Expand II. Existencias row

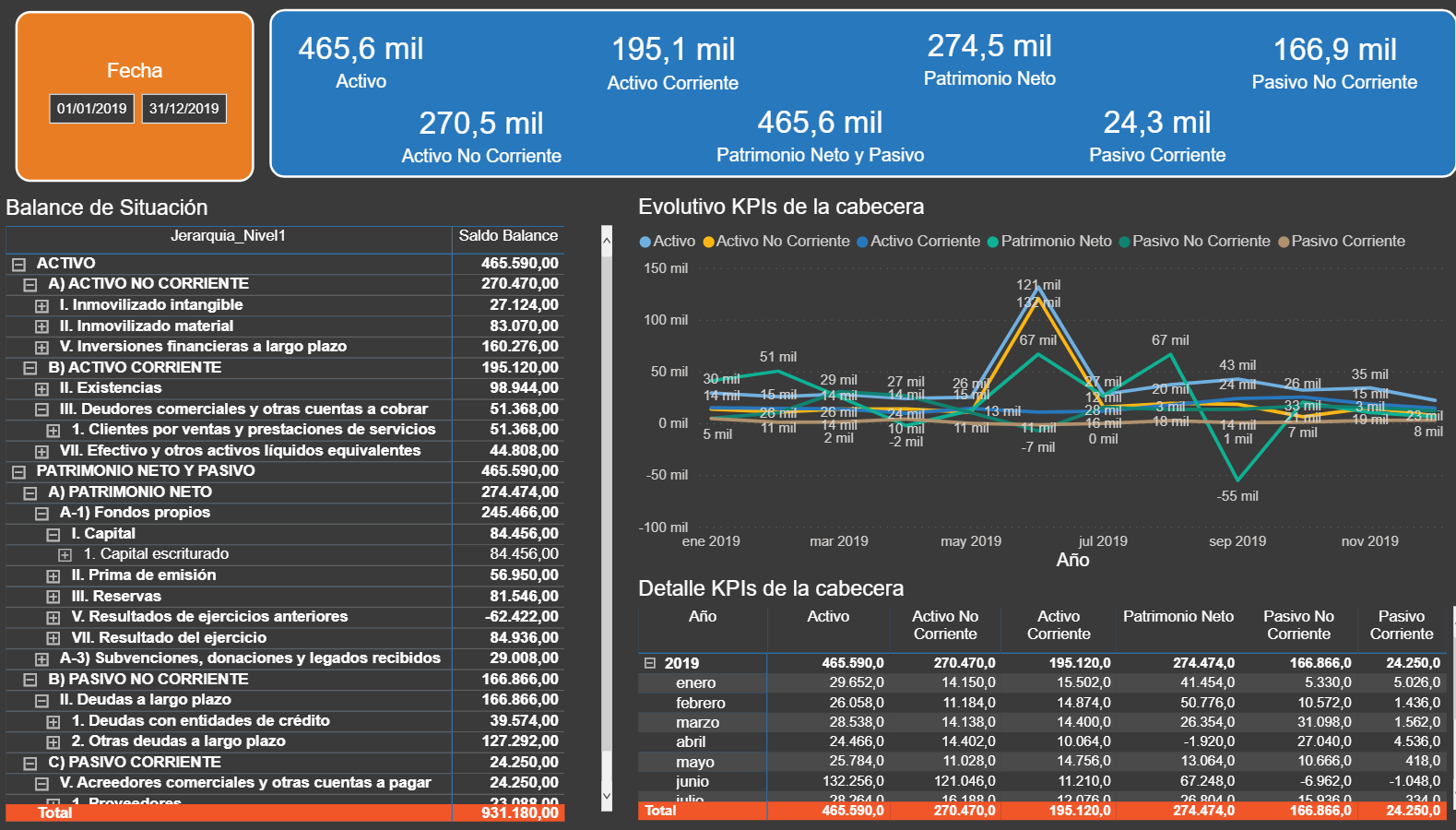click(x=41, y=389)
